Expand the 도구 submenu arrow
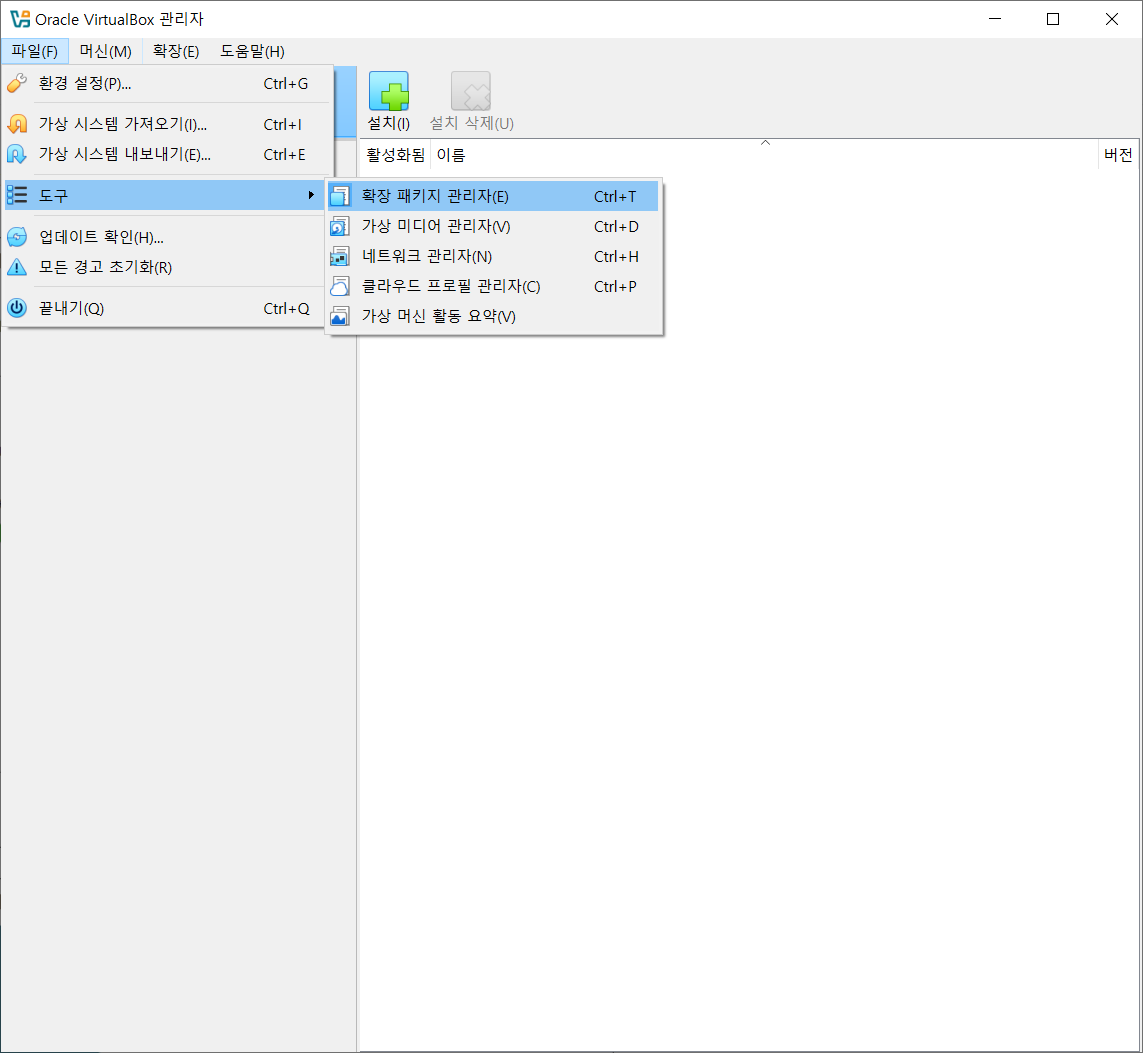The image size is (1143, 1053). click(x=311, y=195)
